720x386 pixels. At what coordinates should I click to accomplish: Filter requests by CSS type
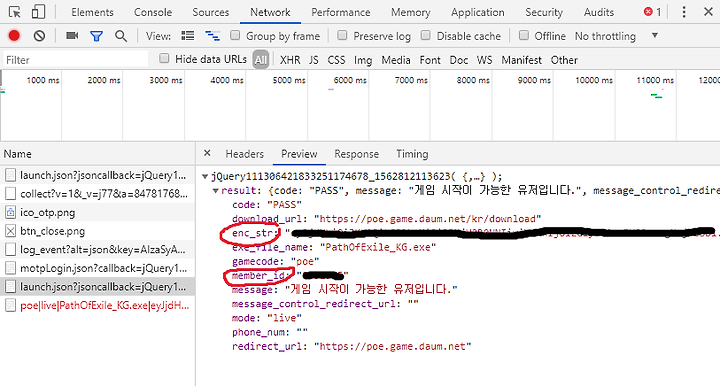click(x=336, y=60)
